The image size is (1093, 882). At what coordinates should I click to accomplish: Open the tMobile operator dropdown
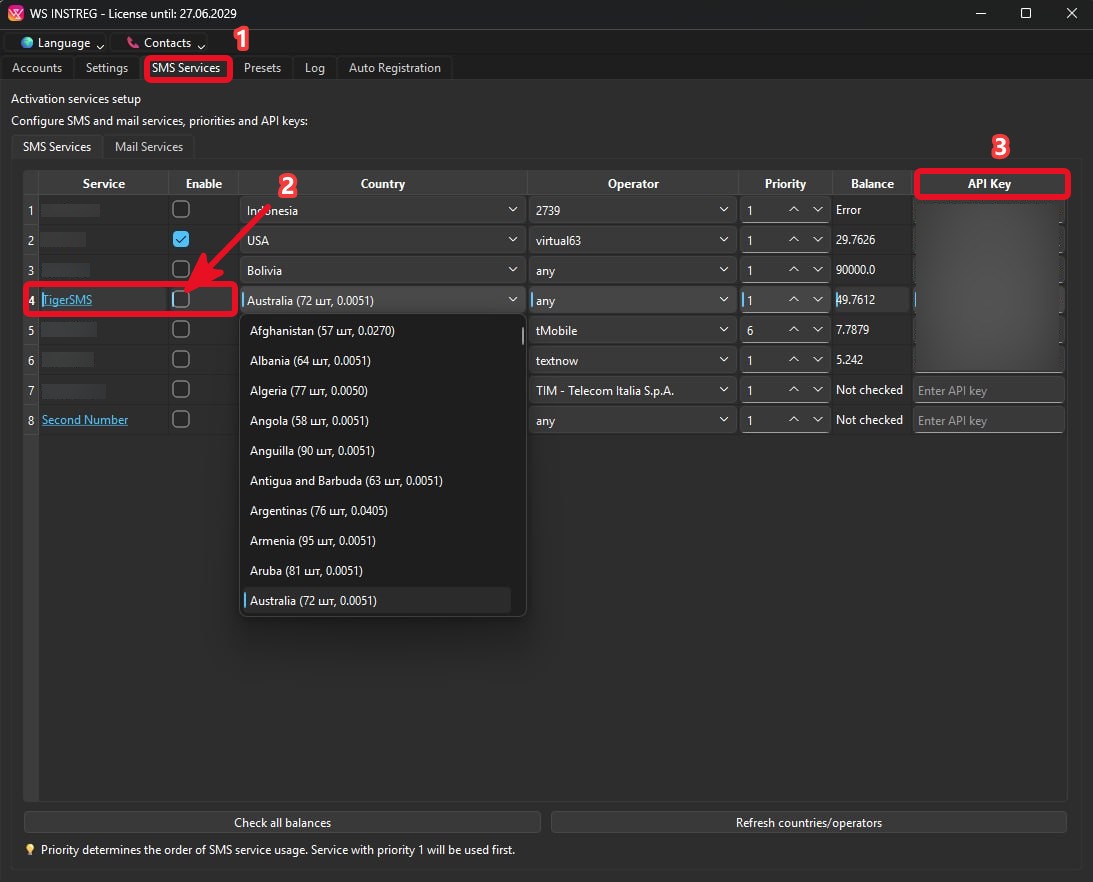pos(632,330)
